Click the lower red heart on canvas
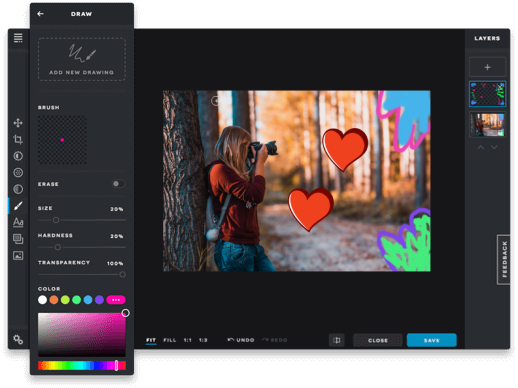 pos(311,209)
